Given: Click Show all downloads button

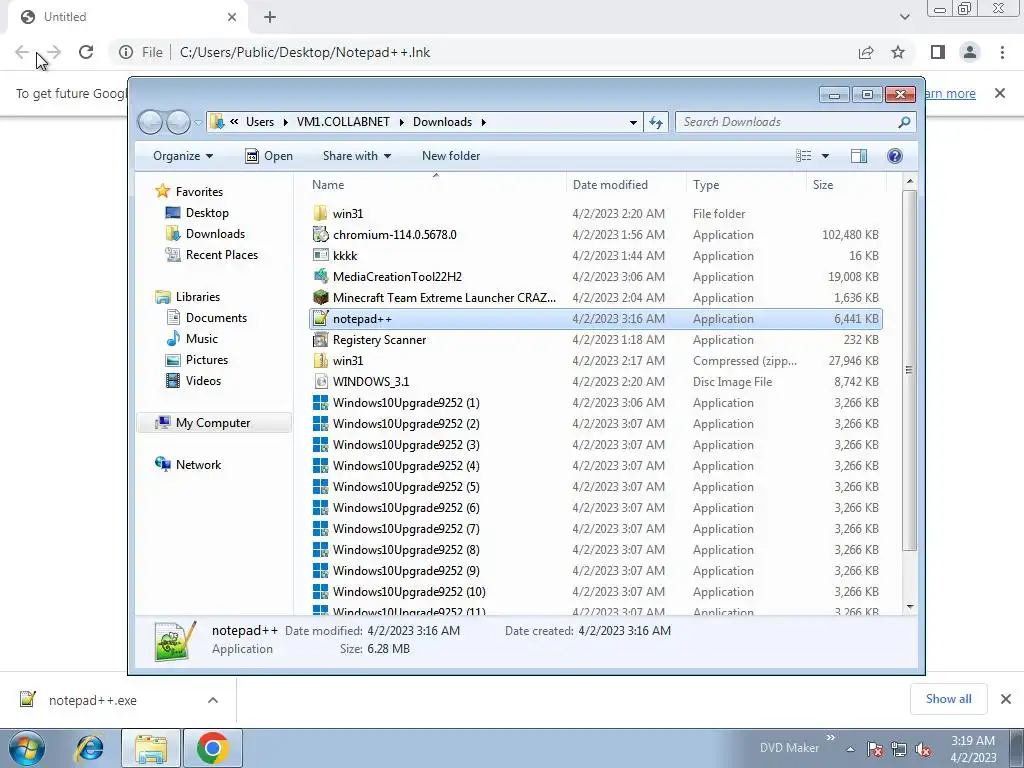Looking at the screenshot, I should pyautogui.click(x=948, y=699).
